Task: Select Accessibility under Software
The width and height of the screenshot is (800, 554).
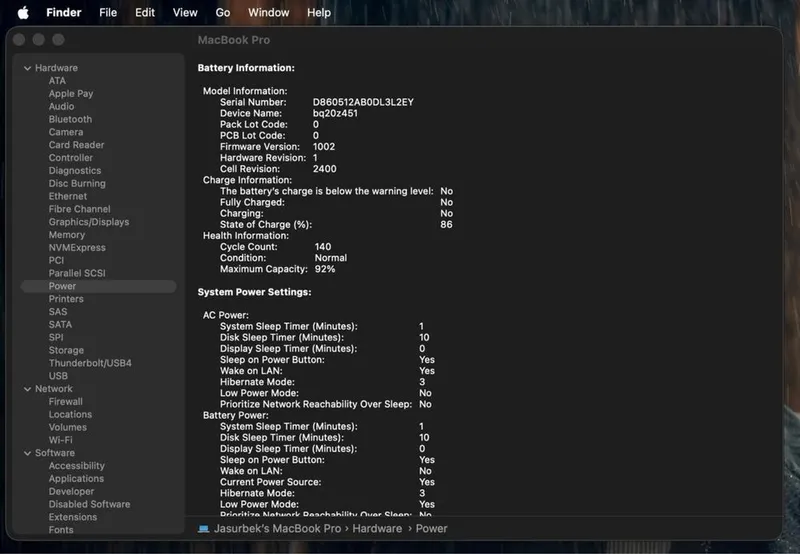Action: point(77,466)
